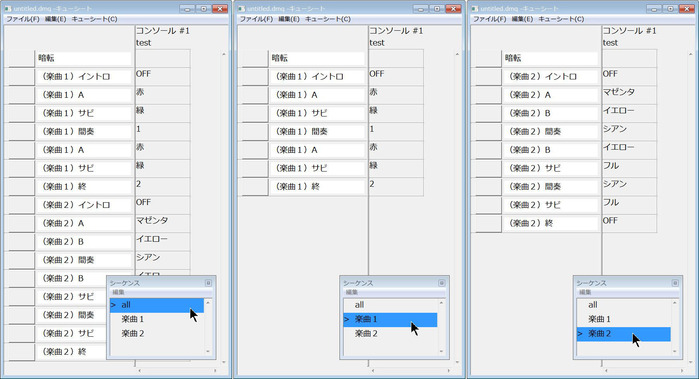699x379 pixels.
Task: Click the シーケンス panel corner icon in left window
Action: tap(208, 283)
